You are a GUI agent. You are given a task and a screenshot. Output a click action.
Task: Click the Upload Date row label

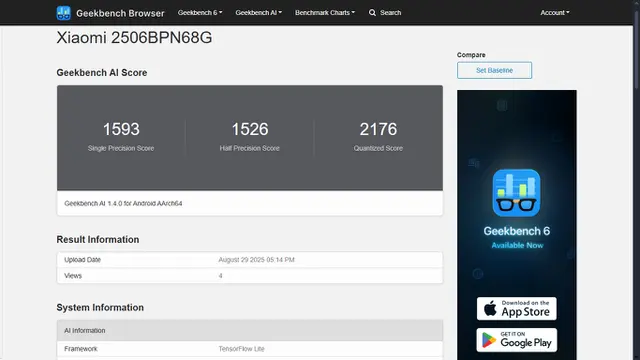tap(82, 260)
